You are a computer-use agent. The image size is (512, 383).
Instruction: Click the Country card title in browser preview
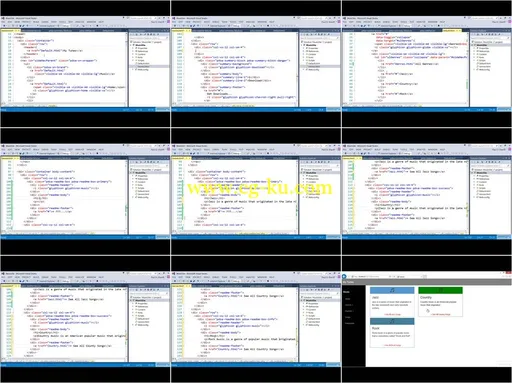426,297
